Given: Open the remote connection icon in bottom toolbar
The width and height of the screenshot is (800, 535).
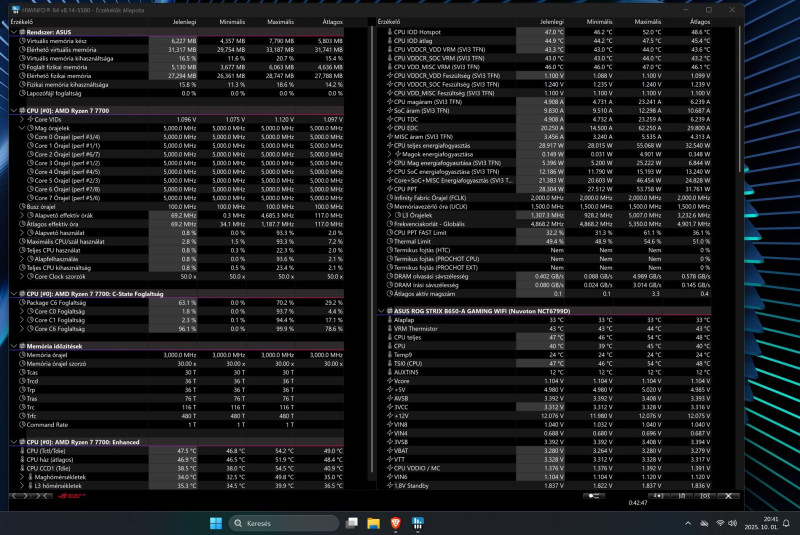Looking at the screenshot, I should pos(594,496).
